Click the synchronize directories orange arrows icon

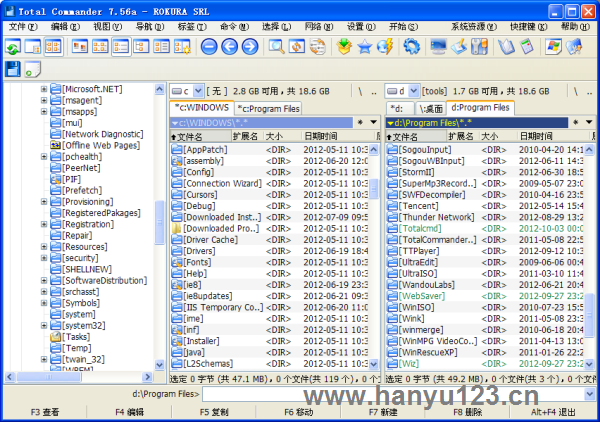tap(297, 47)
